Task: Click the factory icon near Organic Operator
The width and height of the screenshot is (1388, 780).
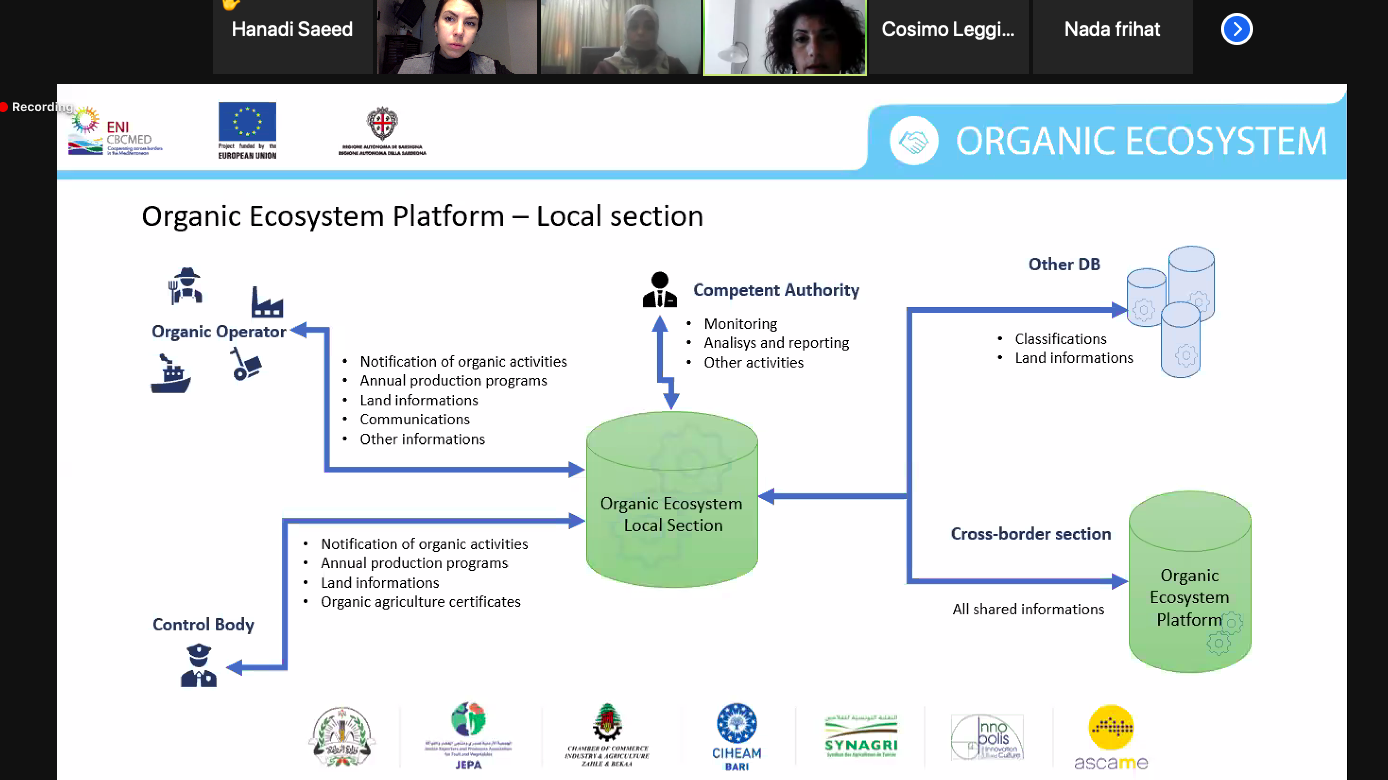Action: (267, 301)
